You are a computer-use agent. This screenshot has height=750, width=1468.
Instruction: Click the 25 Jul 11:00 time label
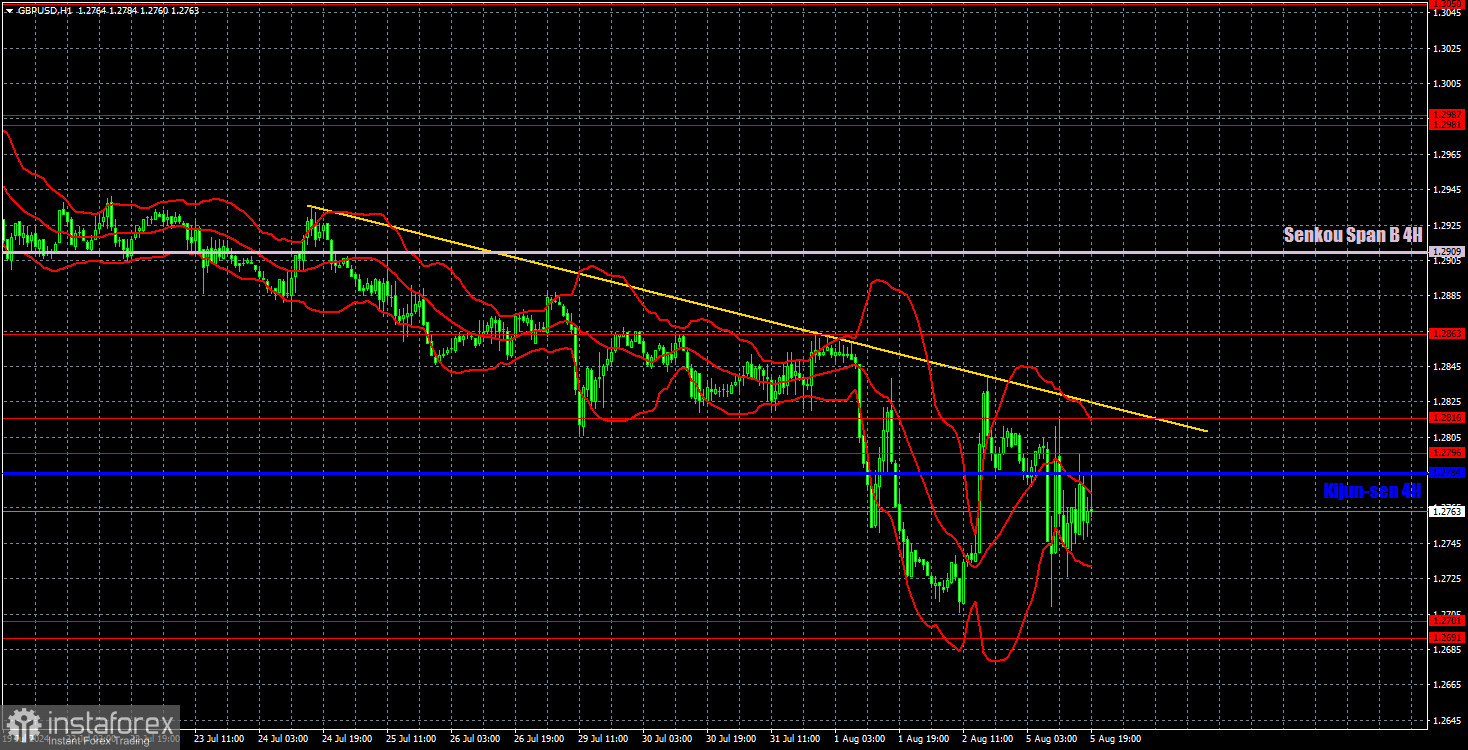[x=409, y=739]
